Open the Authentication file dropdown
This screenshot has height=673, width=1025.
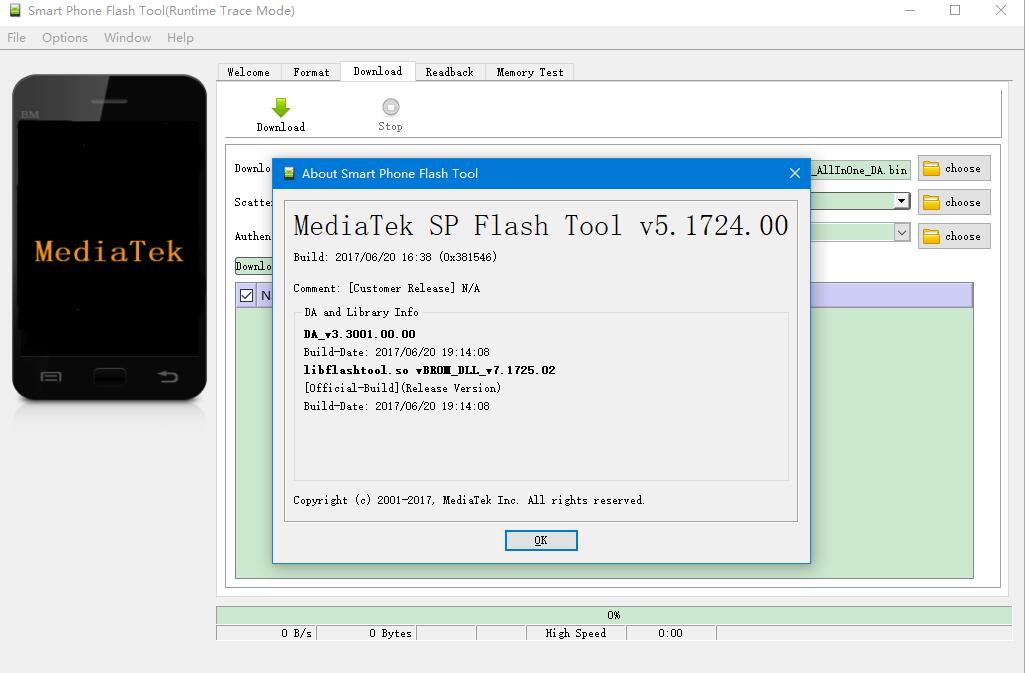click(x=902, y=236)
